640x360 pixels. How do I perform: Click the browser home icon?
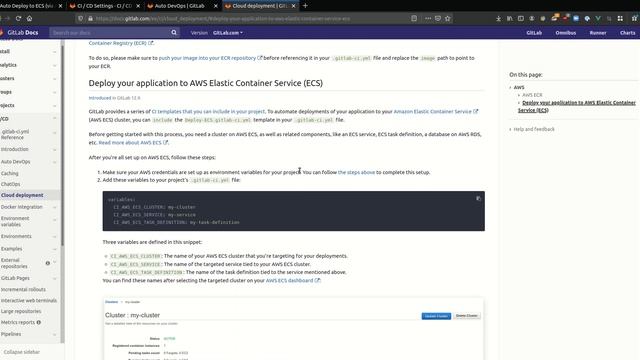click(x=29, y=18)
